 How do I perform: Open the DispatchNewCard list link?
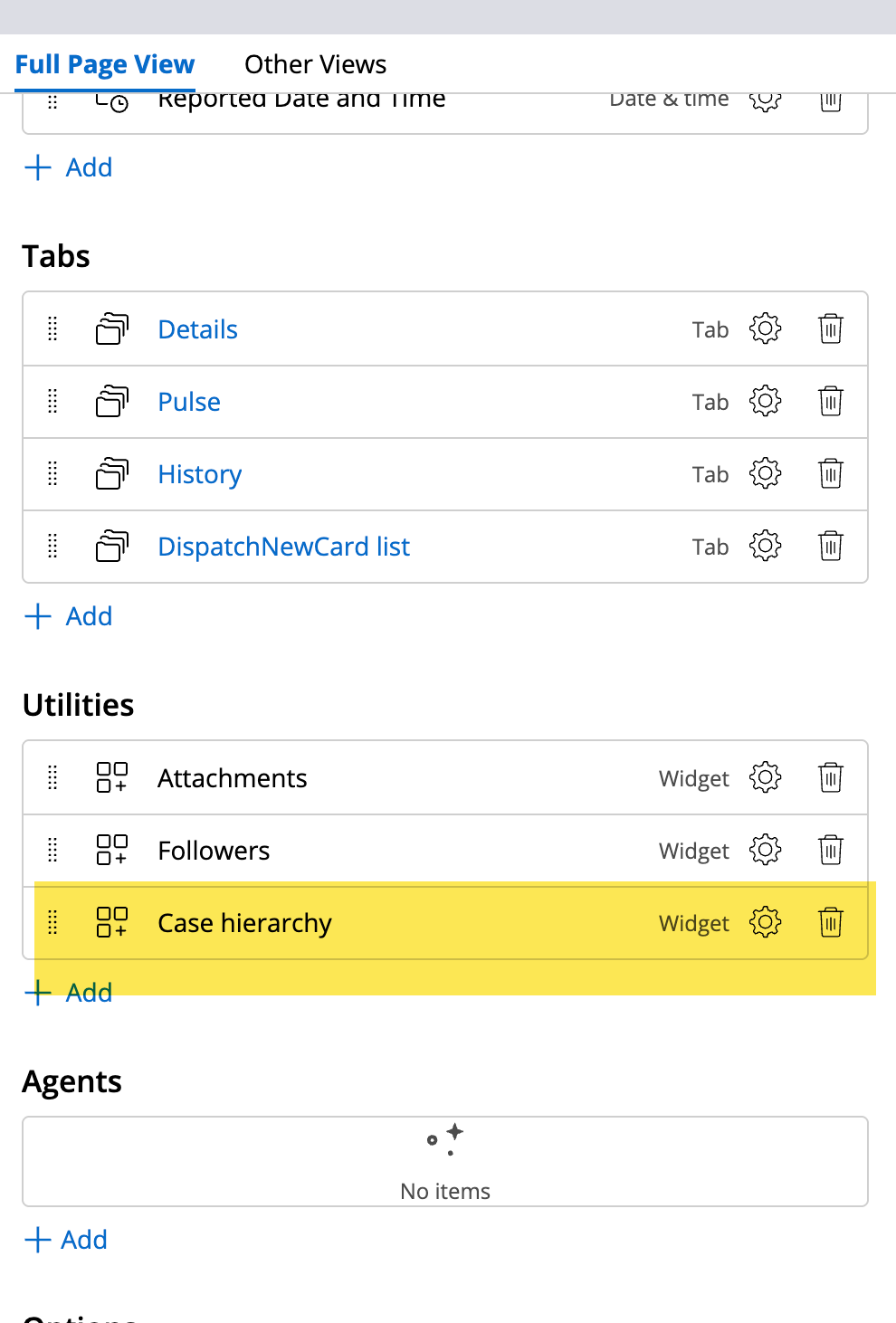click(x=283, y=547)
